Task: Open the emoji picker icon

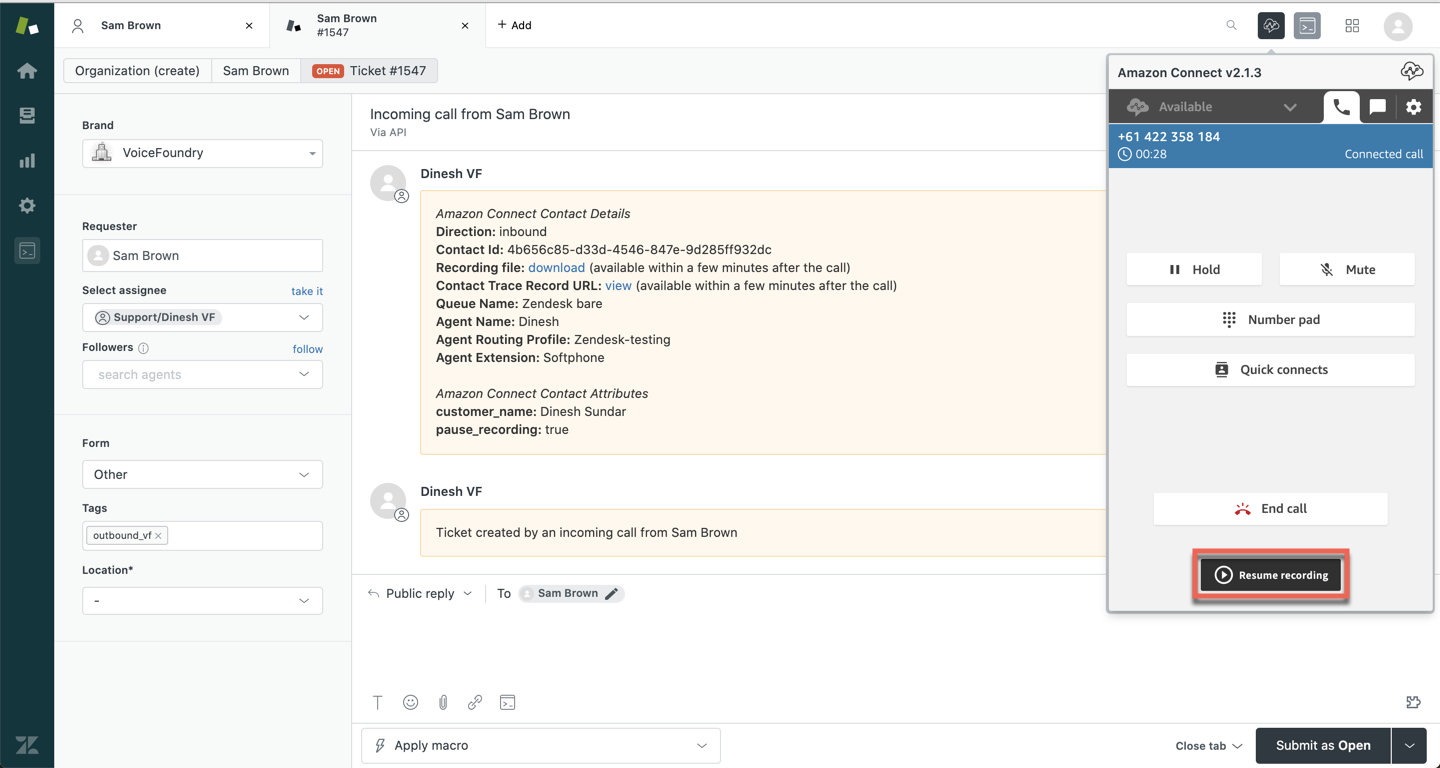Action: [x=410, y=703]
